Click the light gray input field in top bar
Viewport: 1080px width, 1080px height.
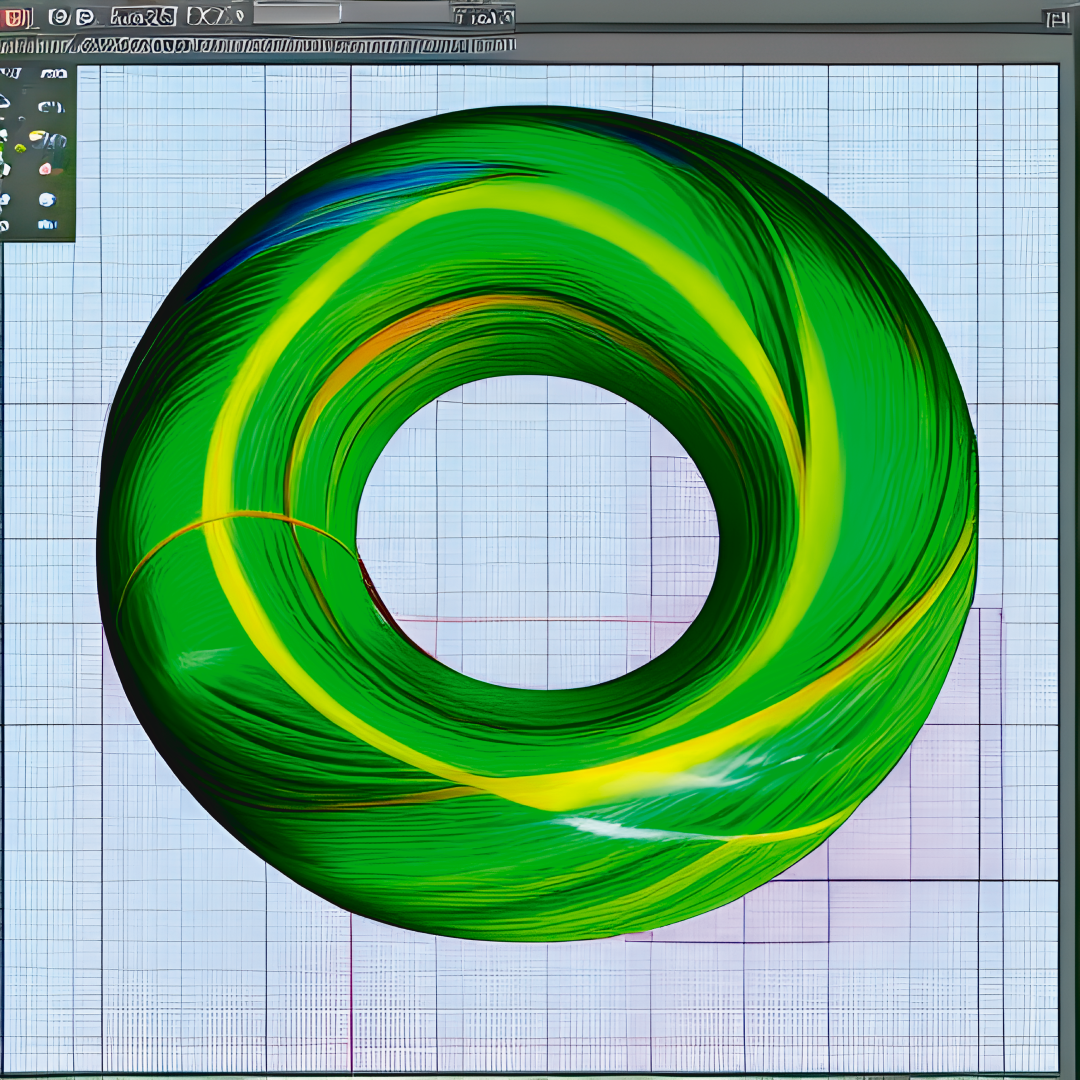297,12
